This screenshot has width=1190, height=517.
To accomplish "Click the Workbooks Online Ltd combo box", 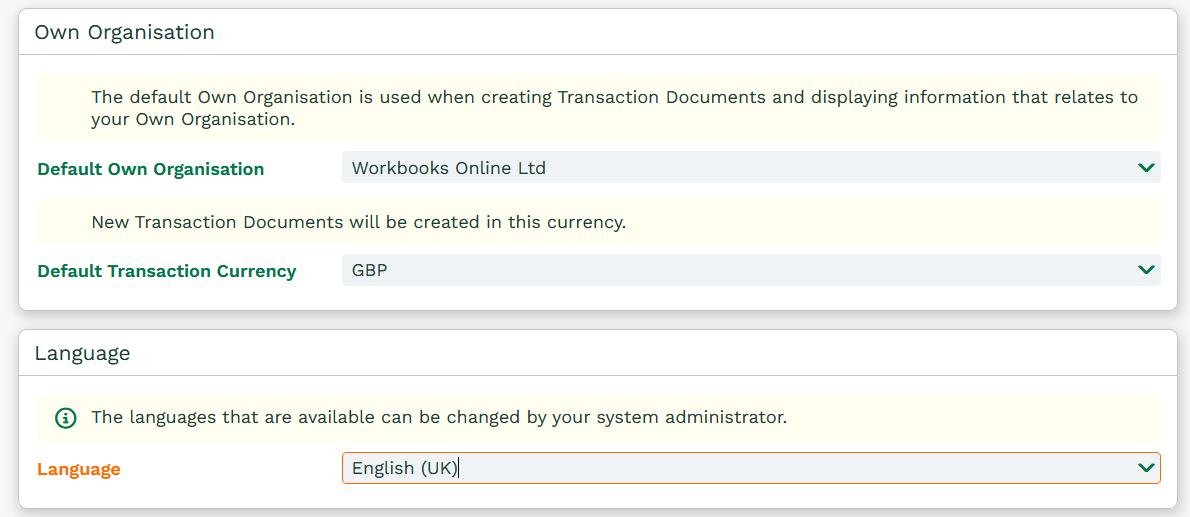I will coord(750,168).
